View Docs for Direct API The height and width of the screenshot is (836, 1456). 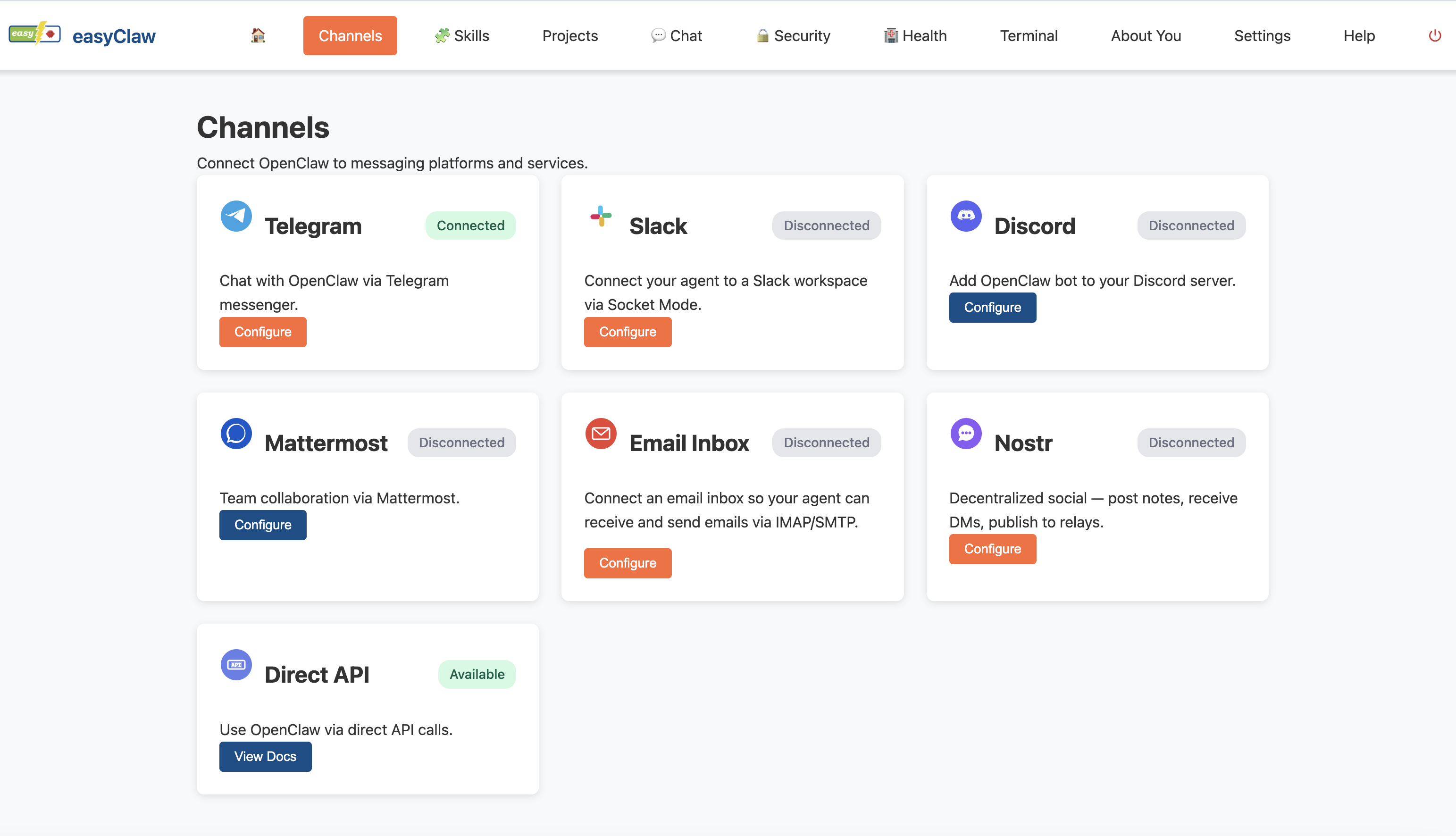265,757
